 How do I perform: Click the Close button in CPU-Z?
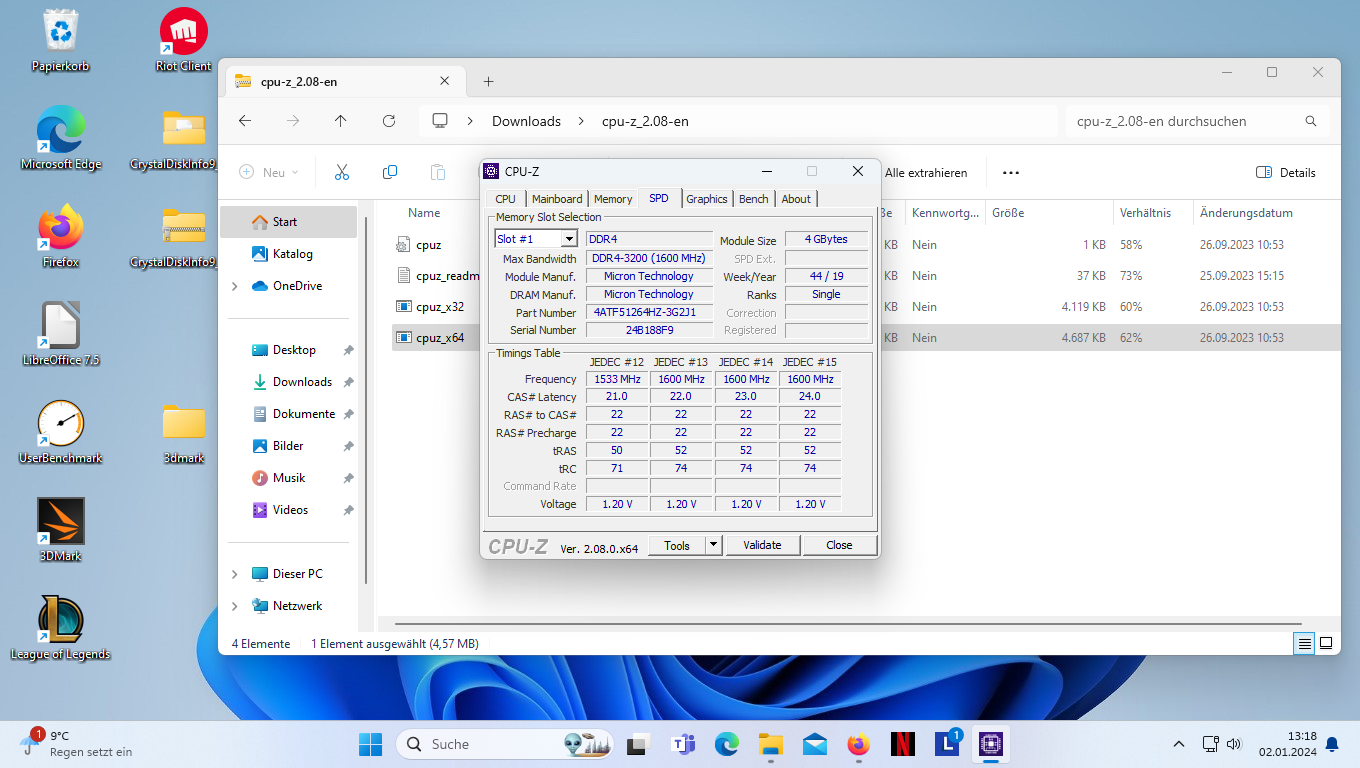coord(839,545)
